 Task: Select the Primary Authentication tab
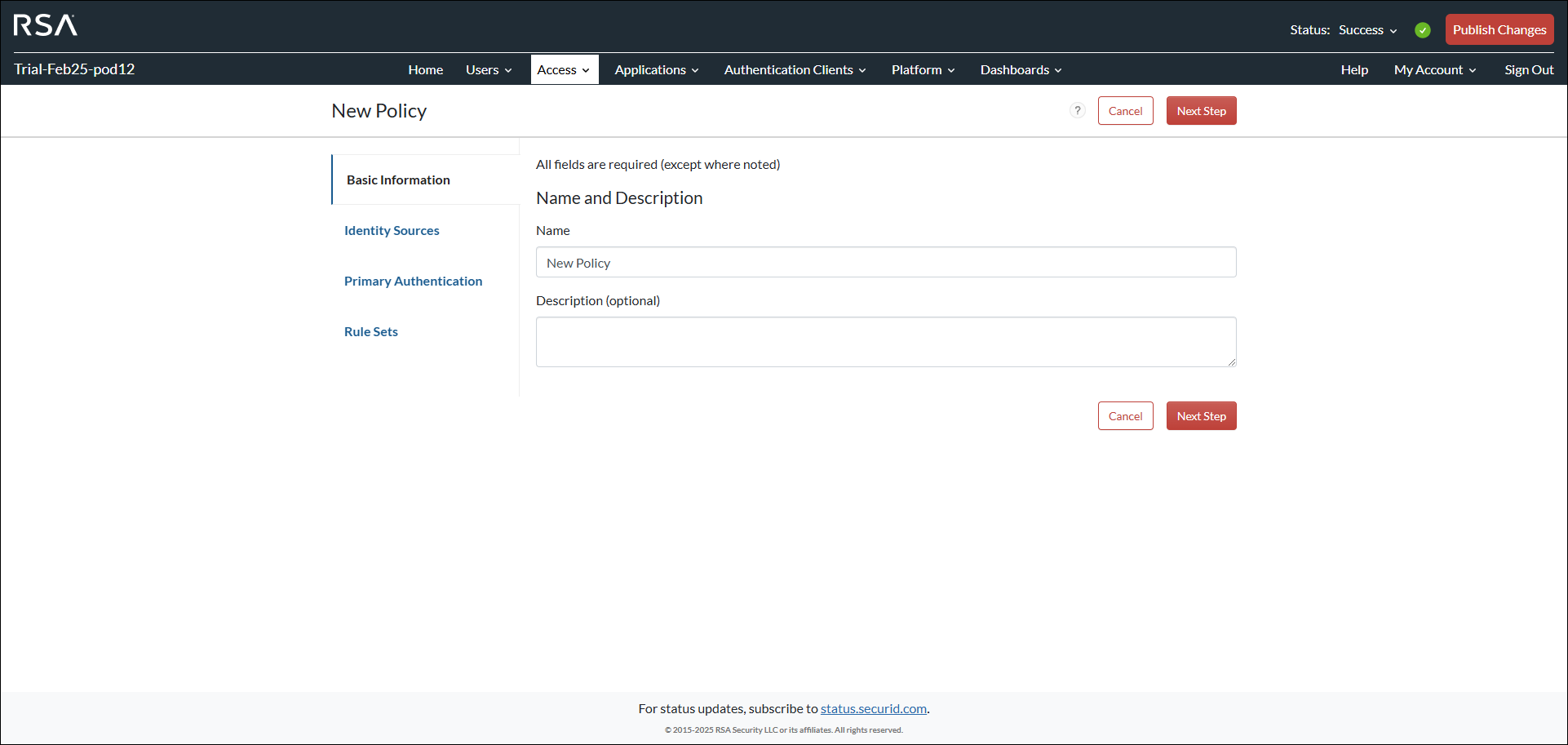pos(413,282)
